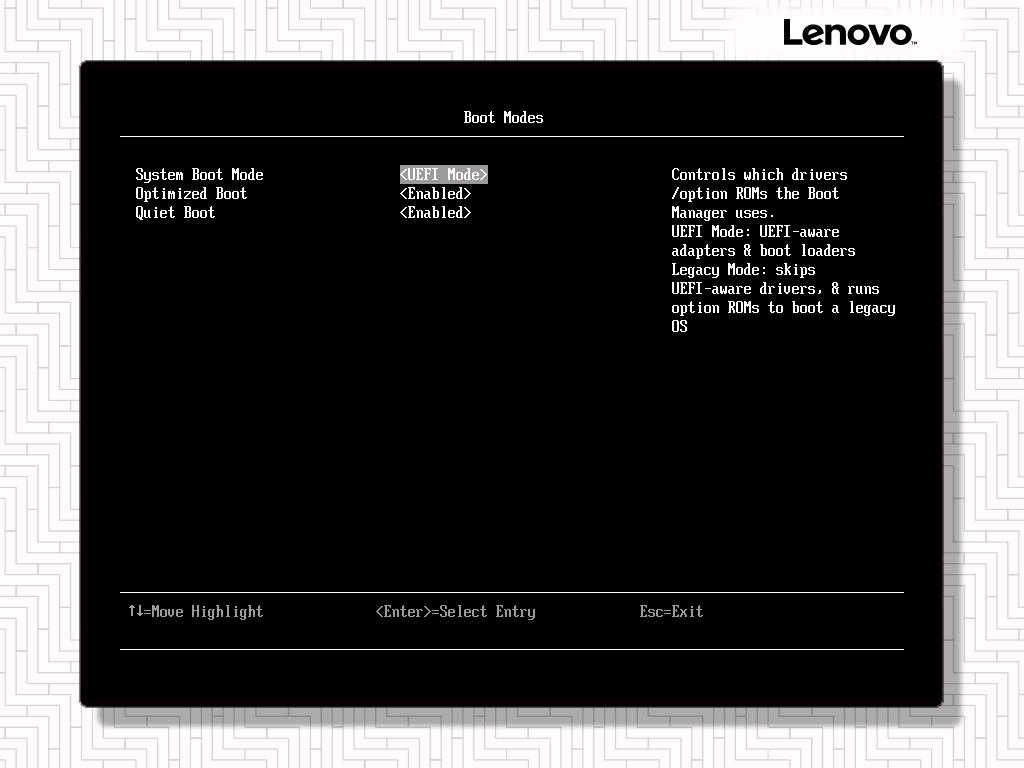Click the word Legacy in help text
The width and height of the screenshot is (1024, 768).
coord(696,270)
